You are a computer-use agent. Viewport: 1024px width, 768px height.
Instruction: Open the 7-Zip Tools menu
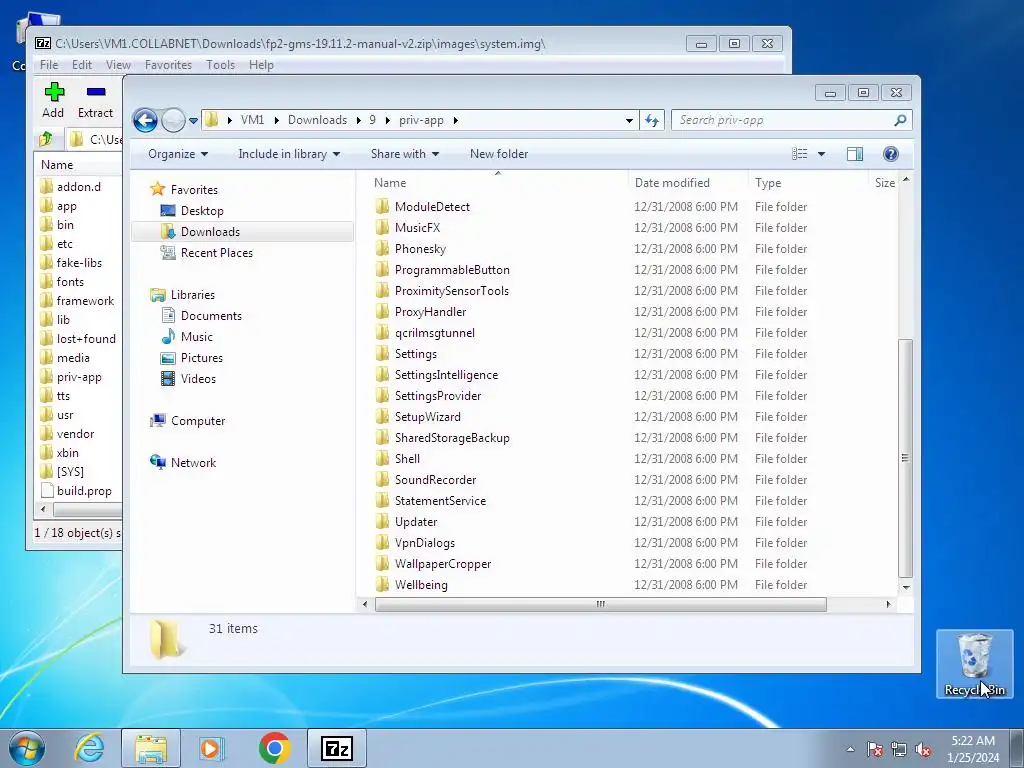pyautogui.click(x=220, y=65)
